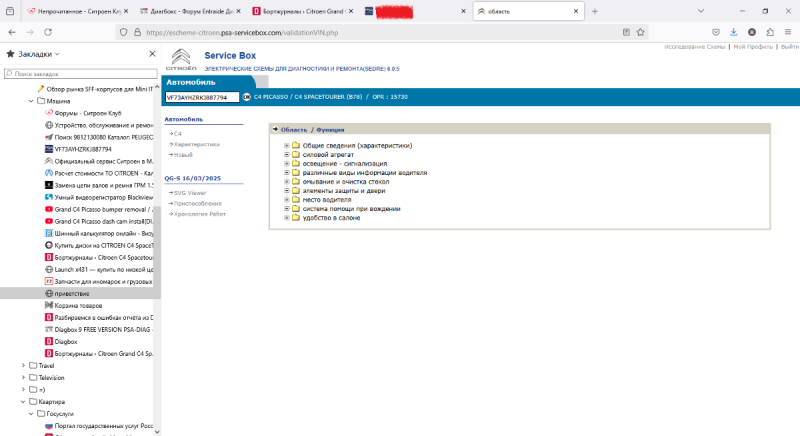Viewport: 800px width, 436px height.
Task: Click the OK button next to VIN field
Action: [x=246, y=98]
